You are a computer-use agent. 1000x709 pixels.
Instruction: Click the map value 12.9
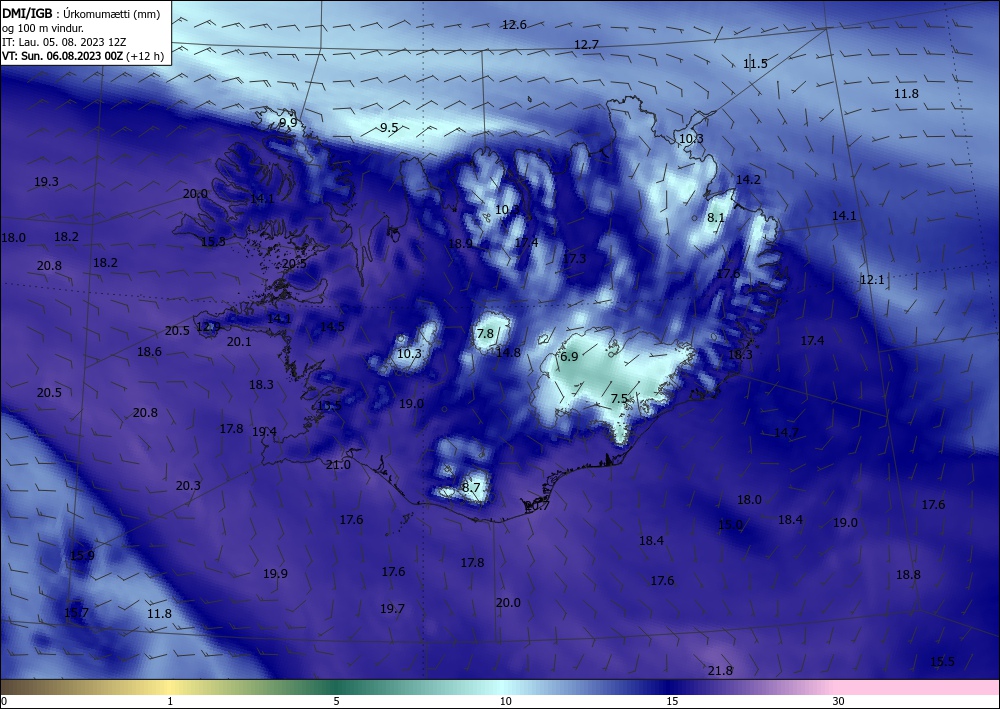209,327
